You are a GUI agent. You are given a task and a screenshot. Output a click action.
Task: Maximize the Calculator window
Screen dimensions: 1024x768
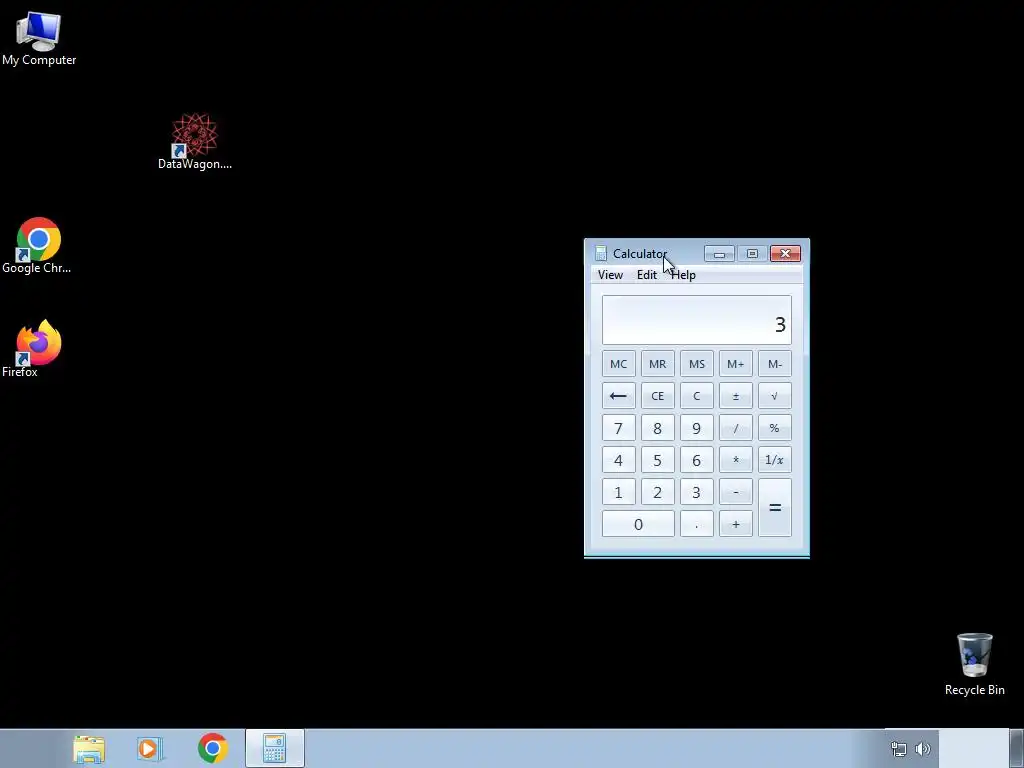click(x=752, y=253)
